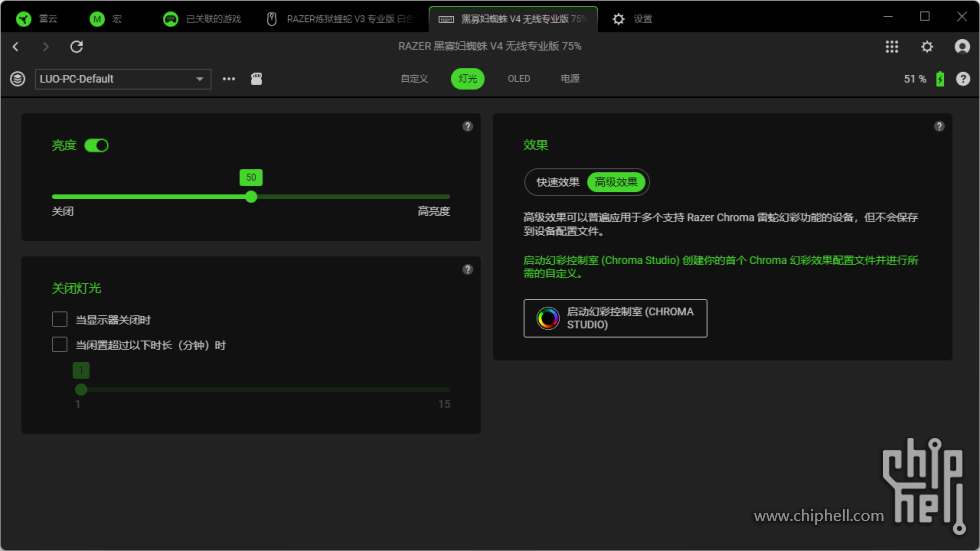Open the gear settings icon top right
The height and width of the screenshot is (551, 980).
[927, 47]
